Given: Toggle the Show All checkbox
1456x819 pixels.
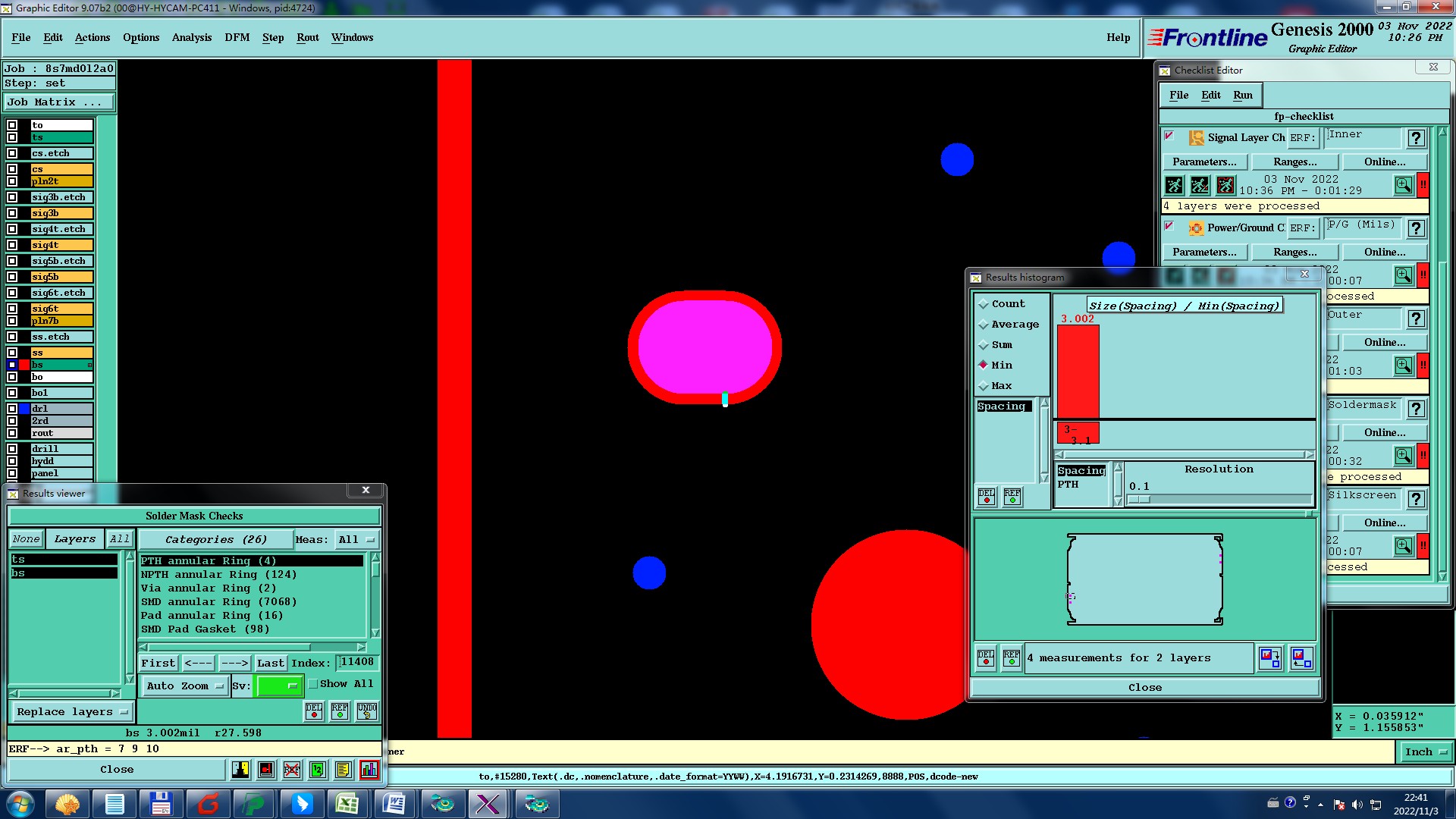Looking at the screenshot, I should 312,684.
